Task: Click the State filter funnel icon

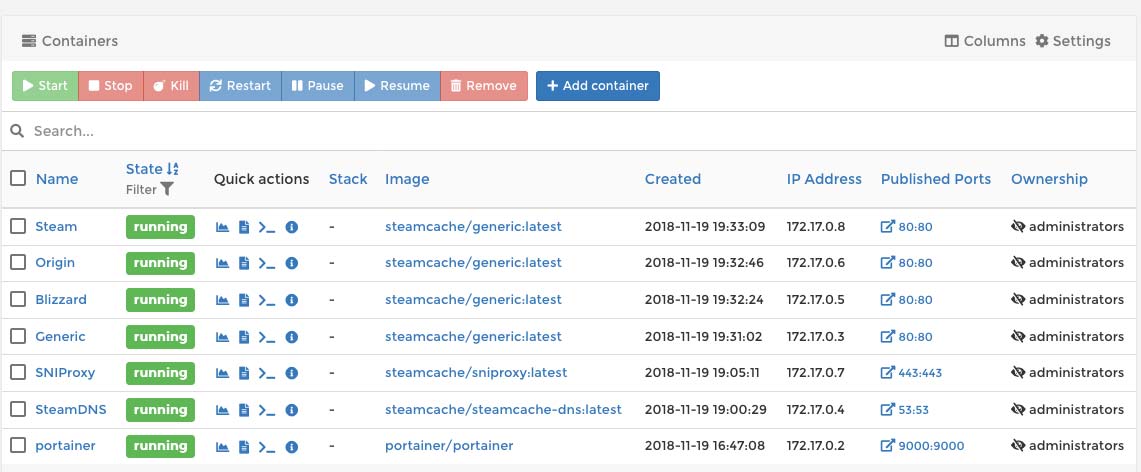Action: pyautogui.click(x=167, y=189)
